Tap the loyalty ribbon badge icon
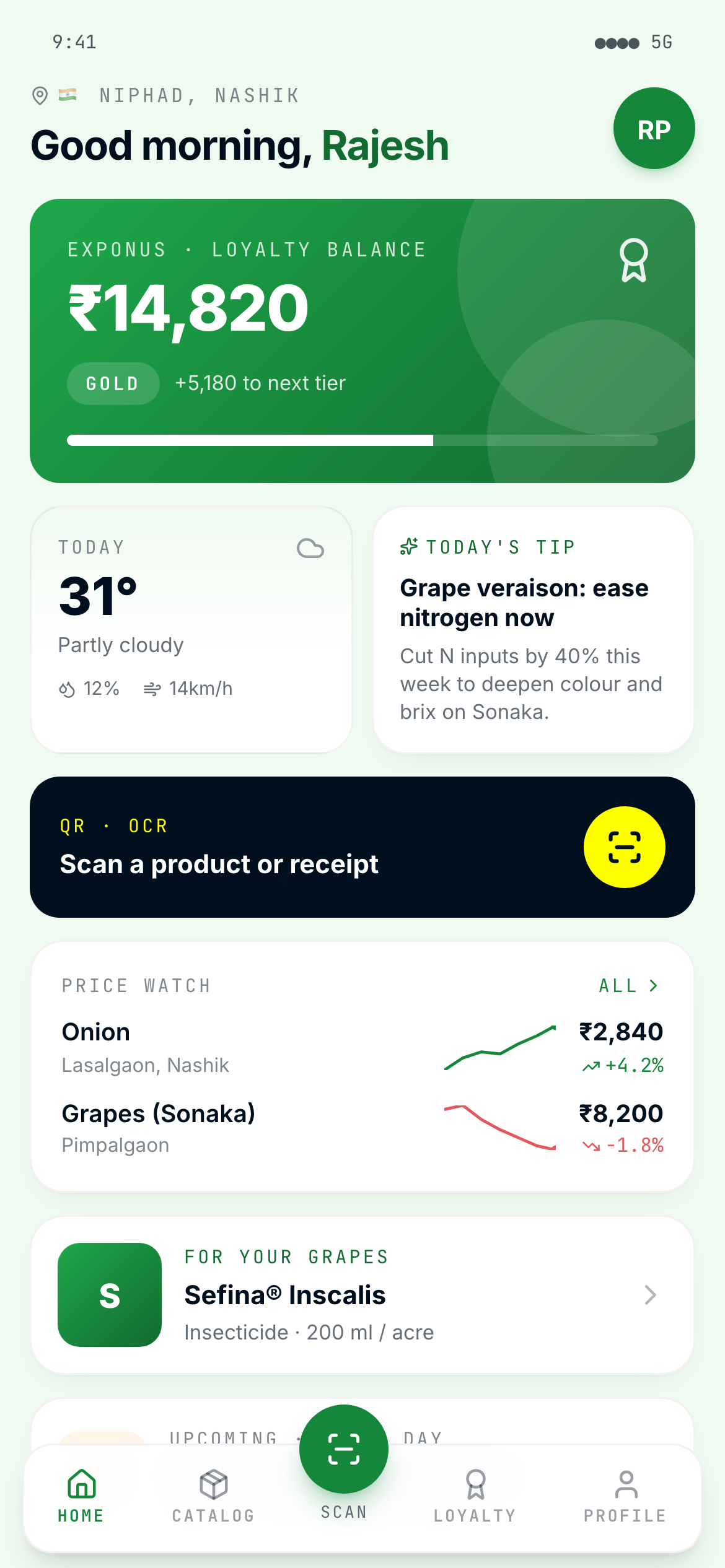 [633, 260]
